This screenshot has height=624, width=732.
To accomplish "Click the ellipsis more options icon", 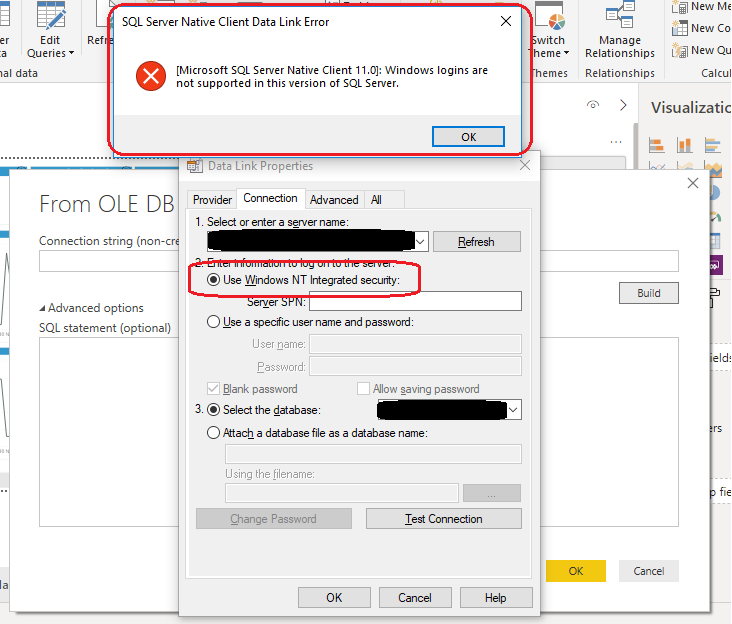I will [617, 142].
